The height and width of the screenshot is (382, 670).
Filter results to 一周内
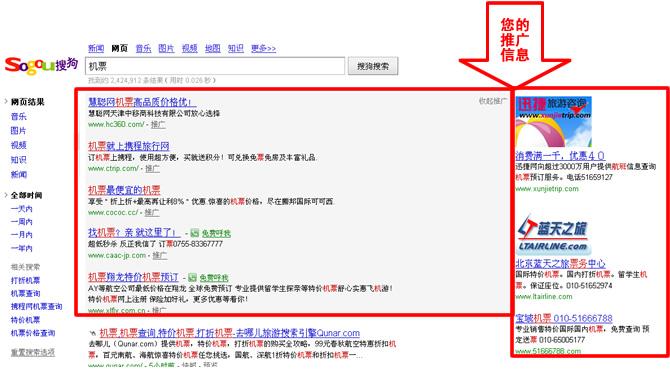[x=21, y=222]
